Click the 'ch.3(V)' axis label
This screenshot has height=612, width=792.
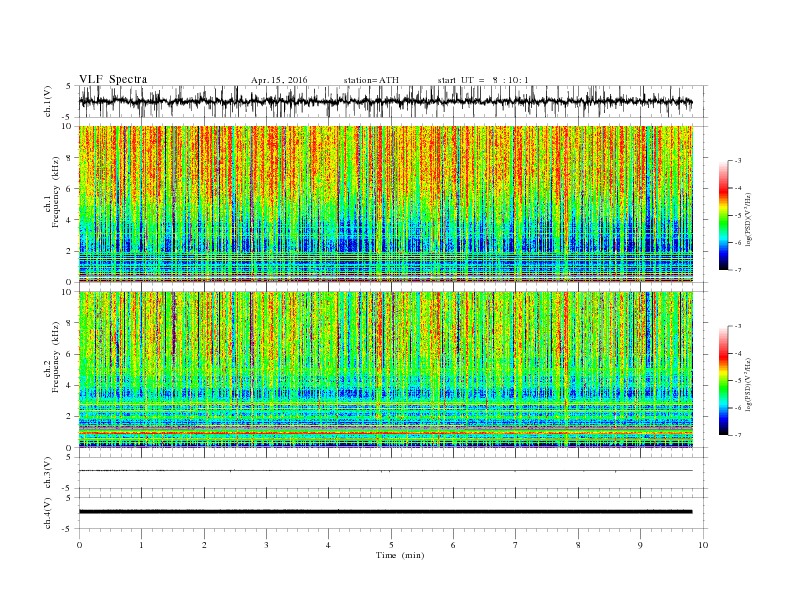(48, 474)
